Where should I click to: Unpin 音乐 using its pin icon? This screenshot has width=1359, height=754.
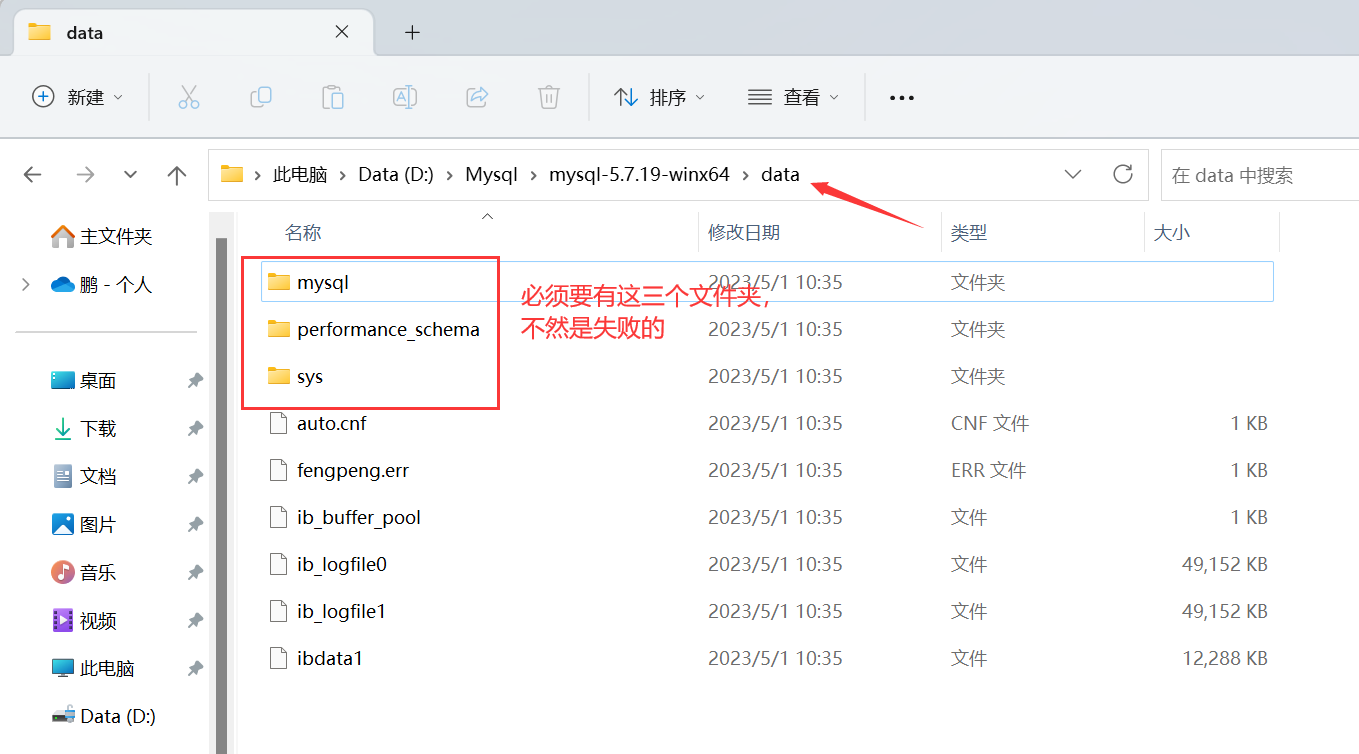pyautogui.click(x=195, y=573)
